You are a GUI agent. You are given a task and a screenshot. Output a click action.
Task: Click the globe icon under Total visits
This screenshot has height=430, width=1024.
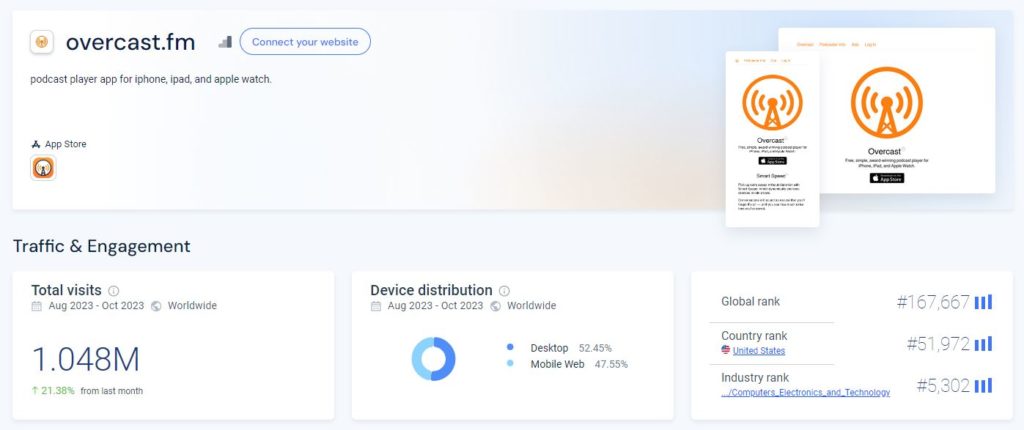[156, 306]
